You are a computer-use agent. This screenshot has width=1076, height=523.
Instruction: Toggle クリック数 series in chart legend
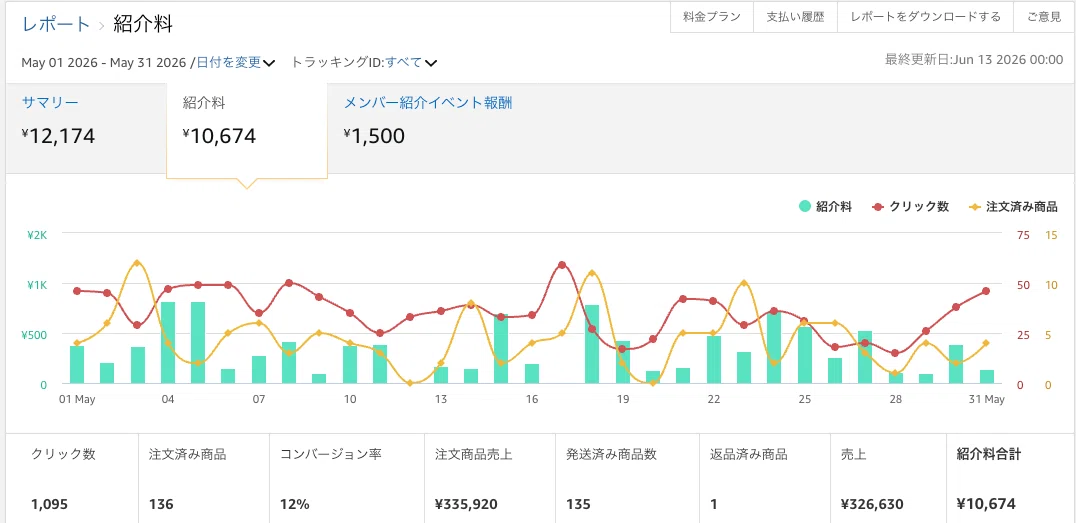click(911, 206)
